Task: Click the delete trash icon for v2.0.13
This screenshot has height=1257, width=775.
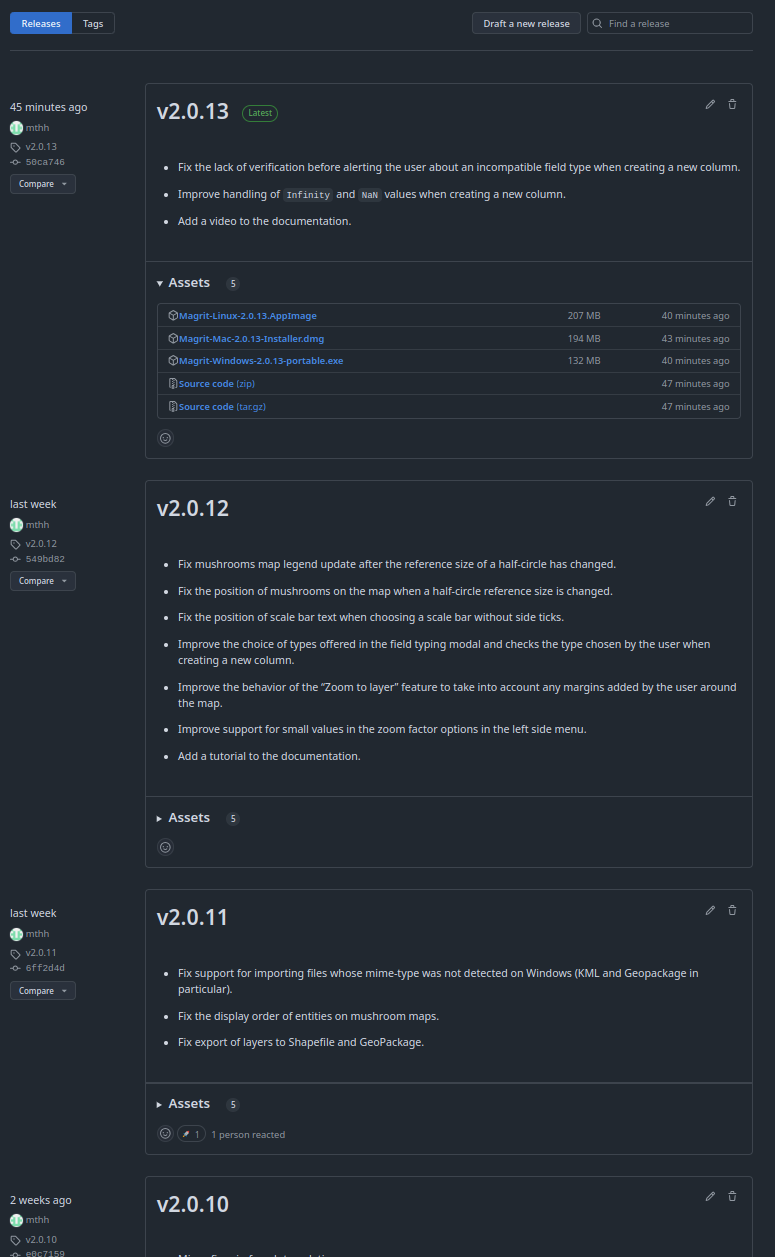Action: click(732, 104)
